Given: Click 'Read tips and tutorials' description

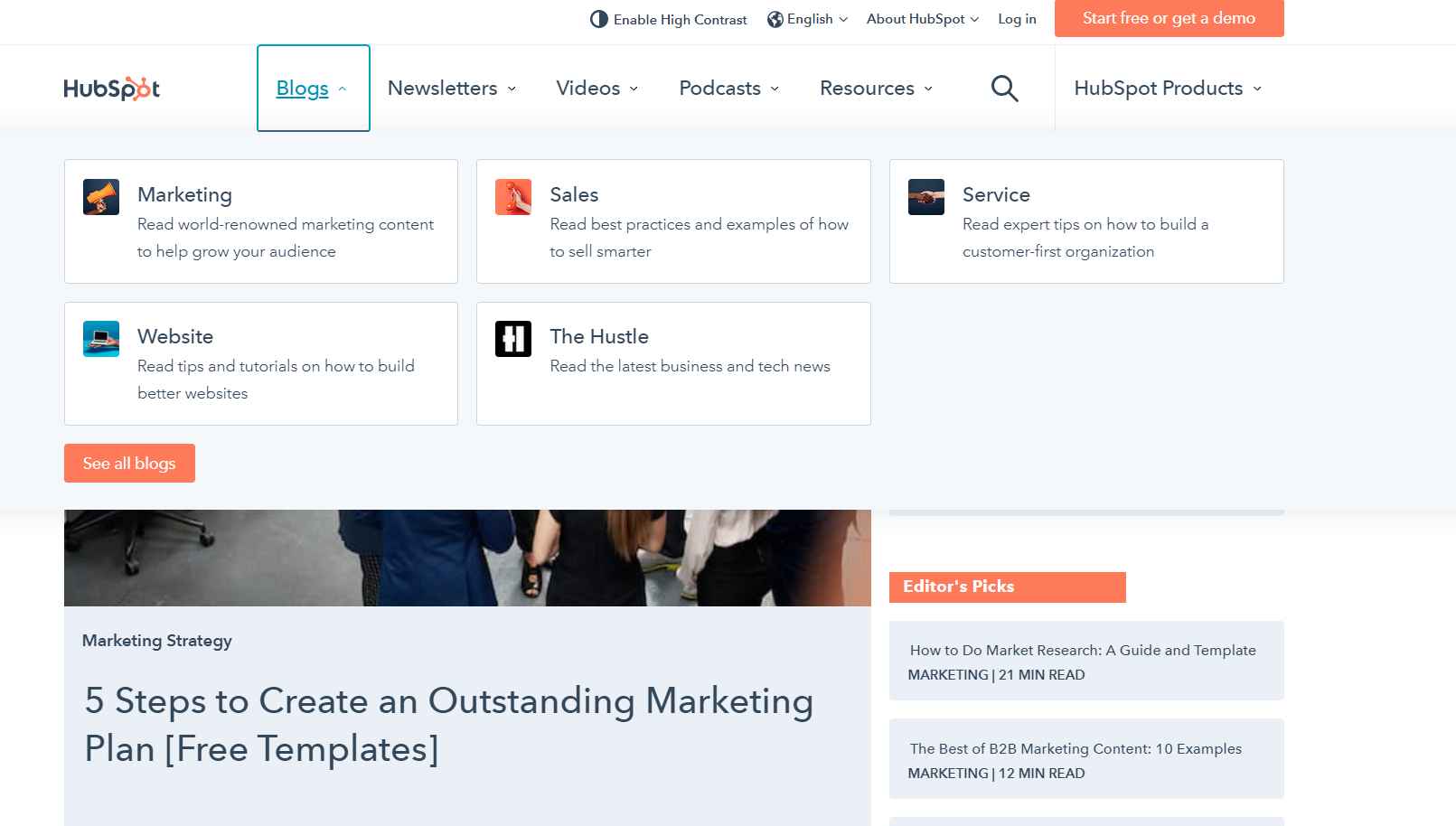Looking at the screenshot, I should (276, 380).
